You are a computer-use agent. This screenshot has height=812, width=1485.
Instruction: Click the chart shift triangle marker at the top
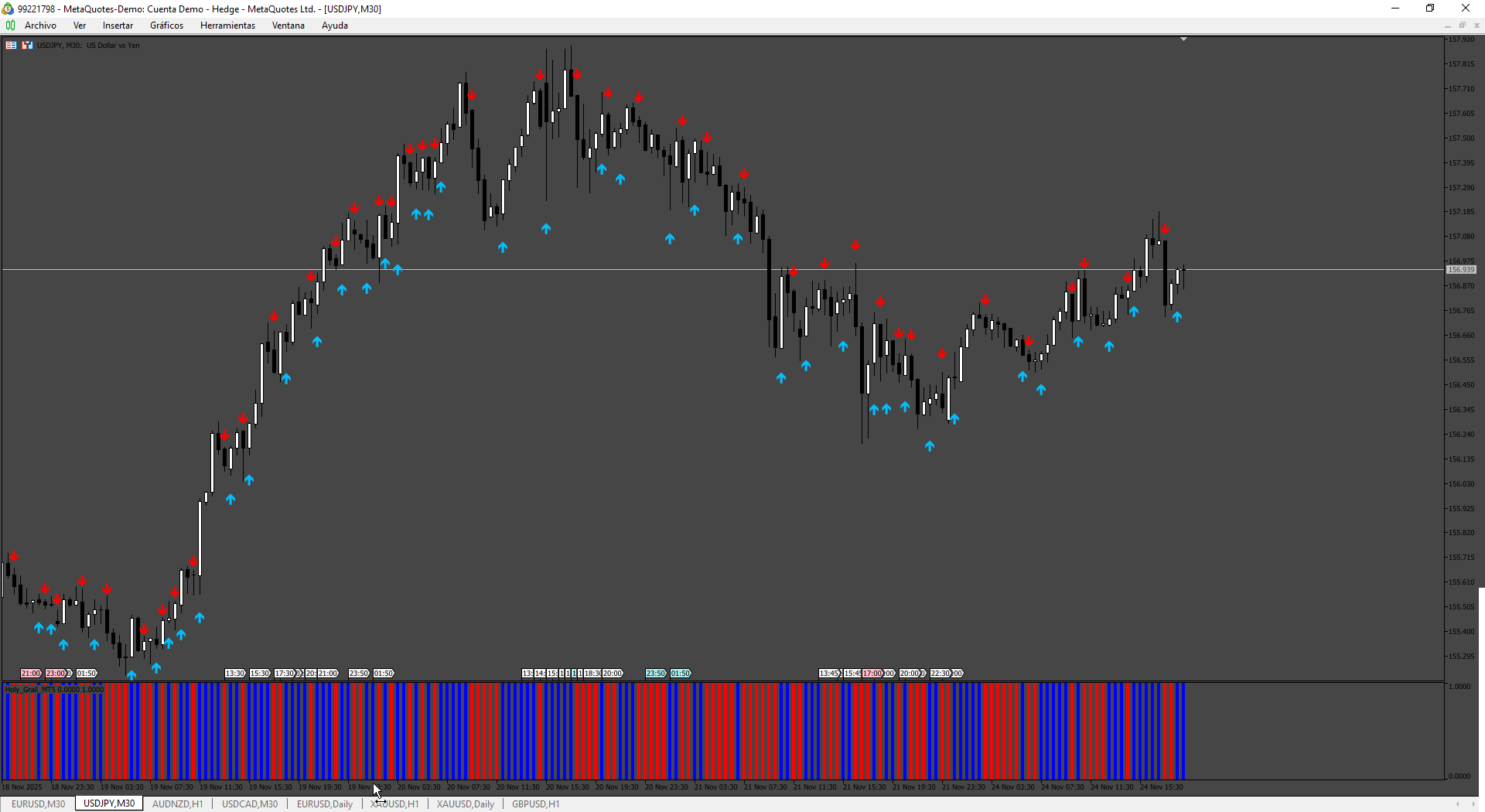(x=1183, y=39)
